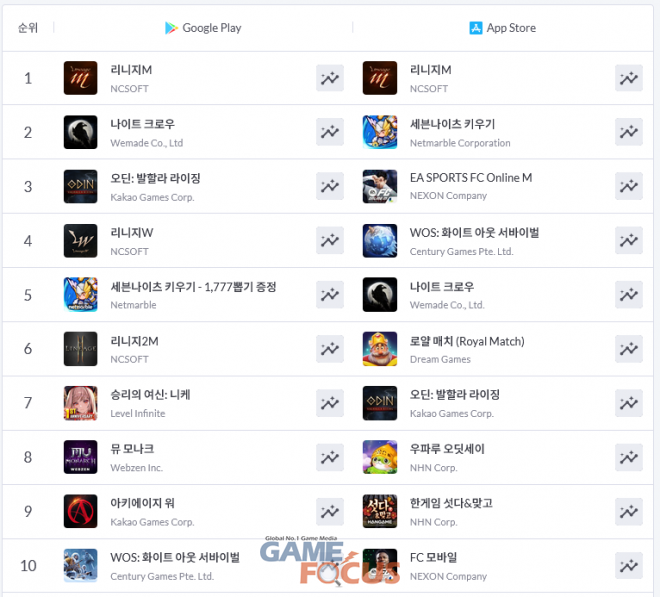Click WOS: 화이트 아웃 서바이벌 App Store title
This screenshot has height=597, width=660.
click(474, 232)
